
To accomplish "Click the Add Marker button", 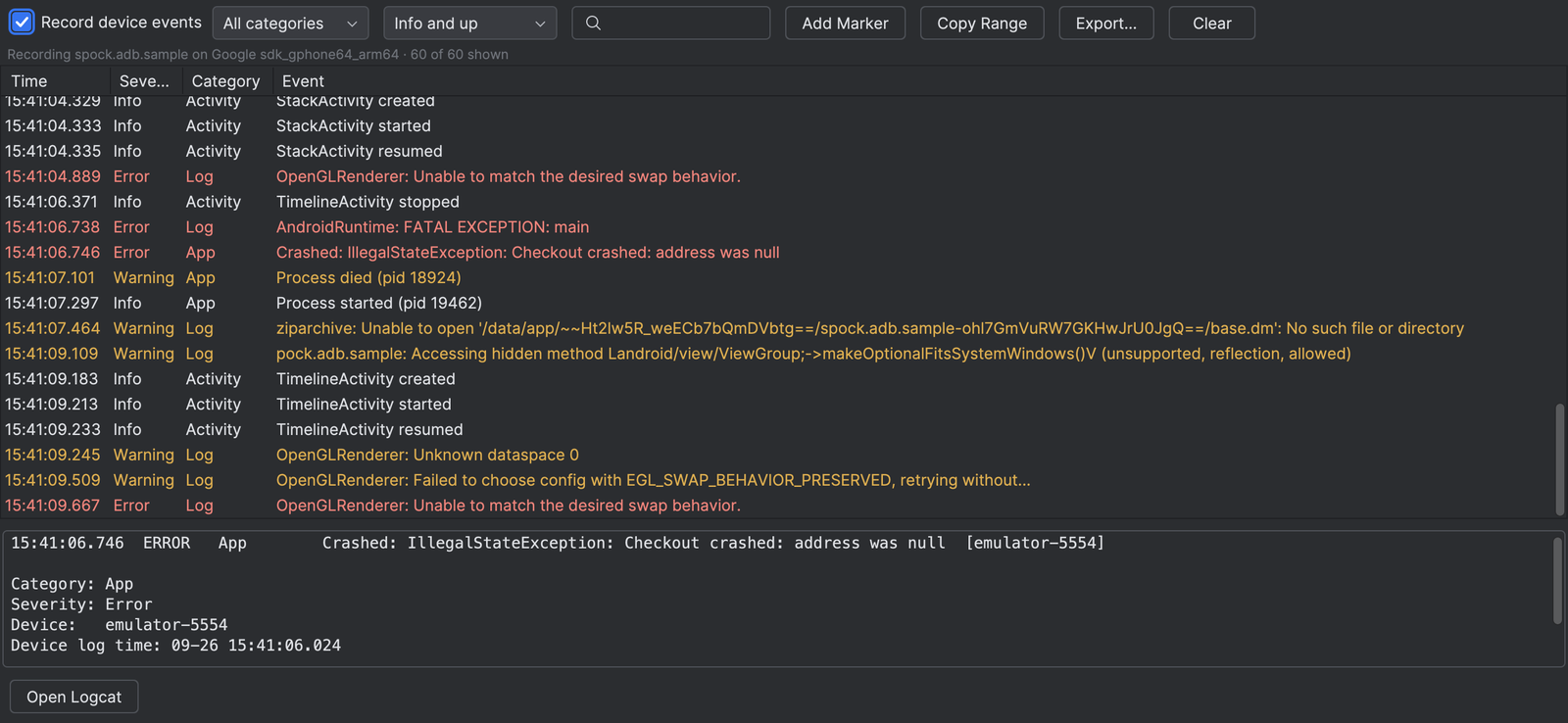I will coord(845,23).
